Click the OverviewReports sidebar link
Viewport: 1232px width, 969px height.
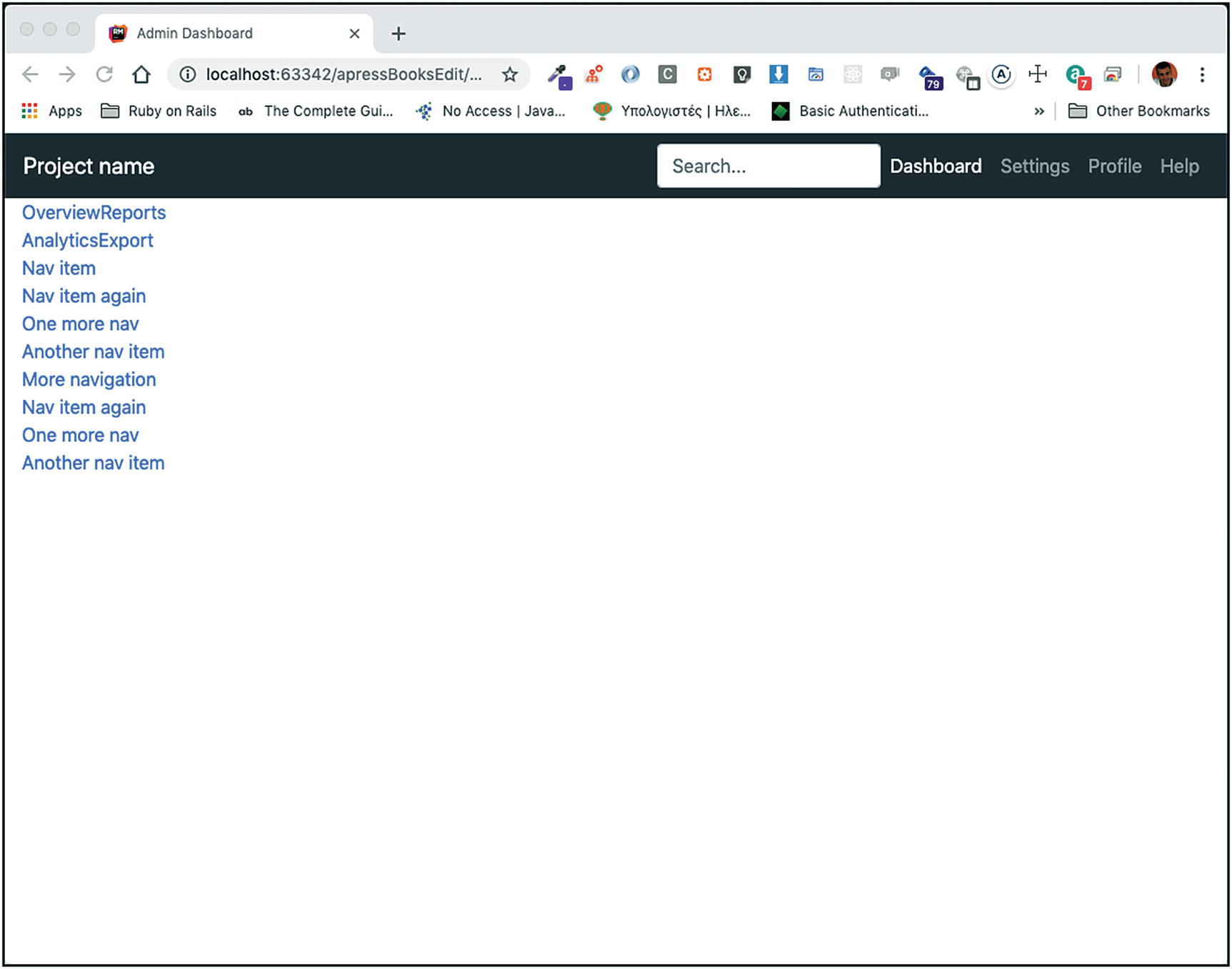coord(94,213)
